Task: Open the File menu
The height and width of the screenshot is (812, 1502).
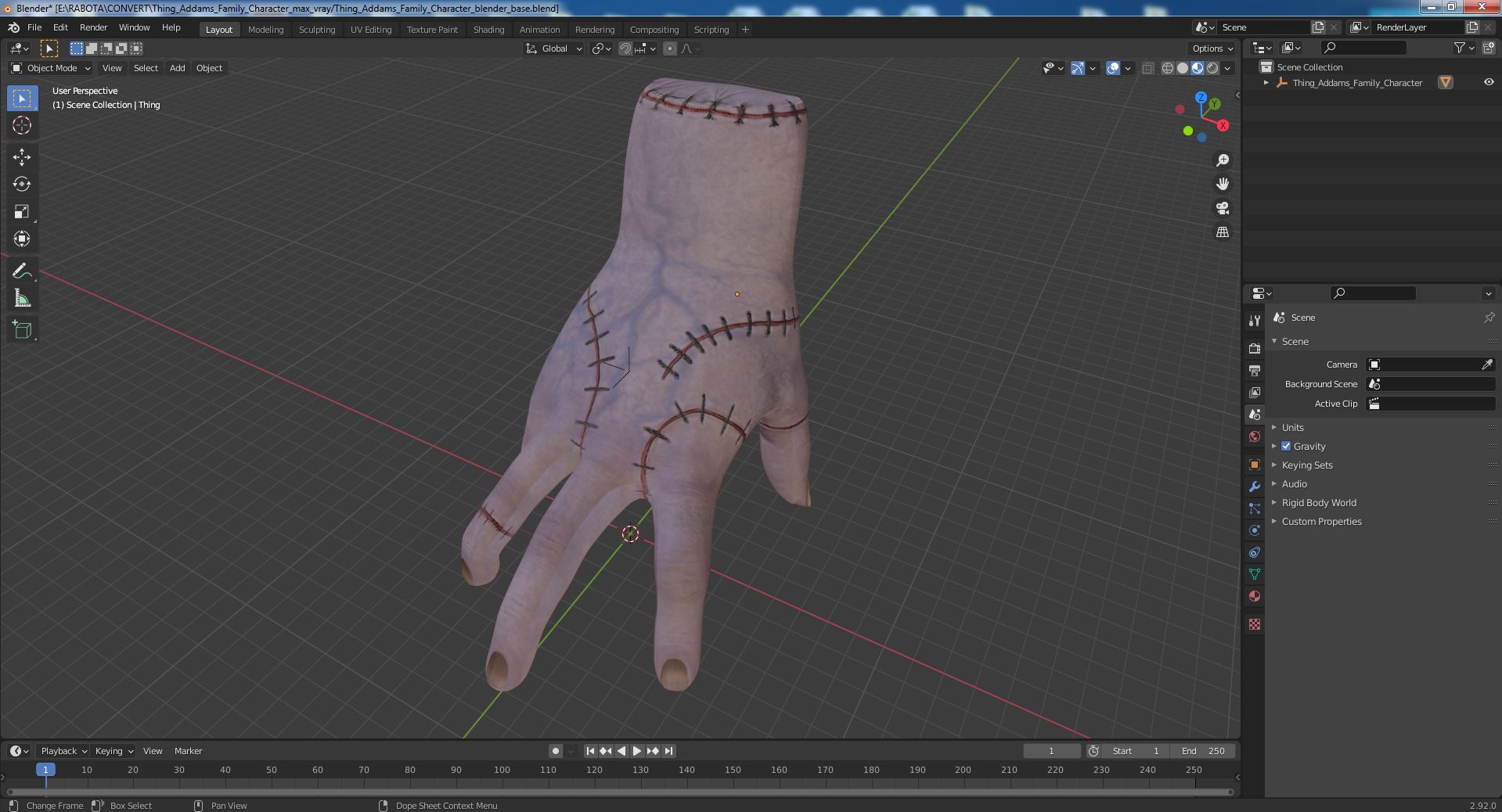Action: 34,27
